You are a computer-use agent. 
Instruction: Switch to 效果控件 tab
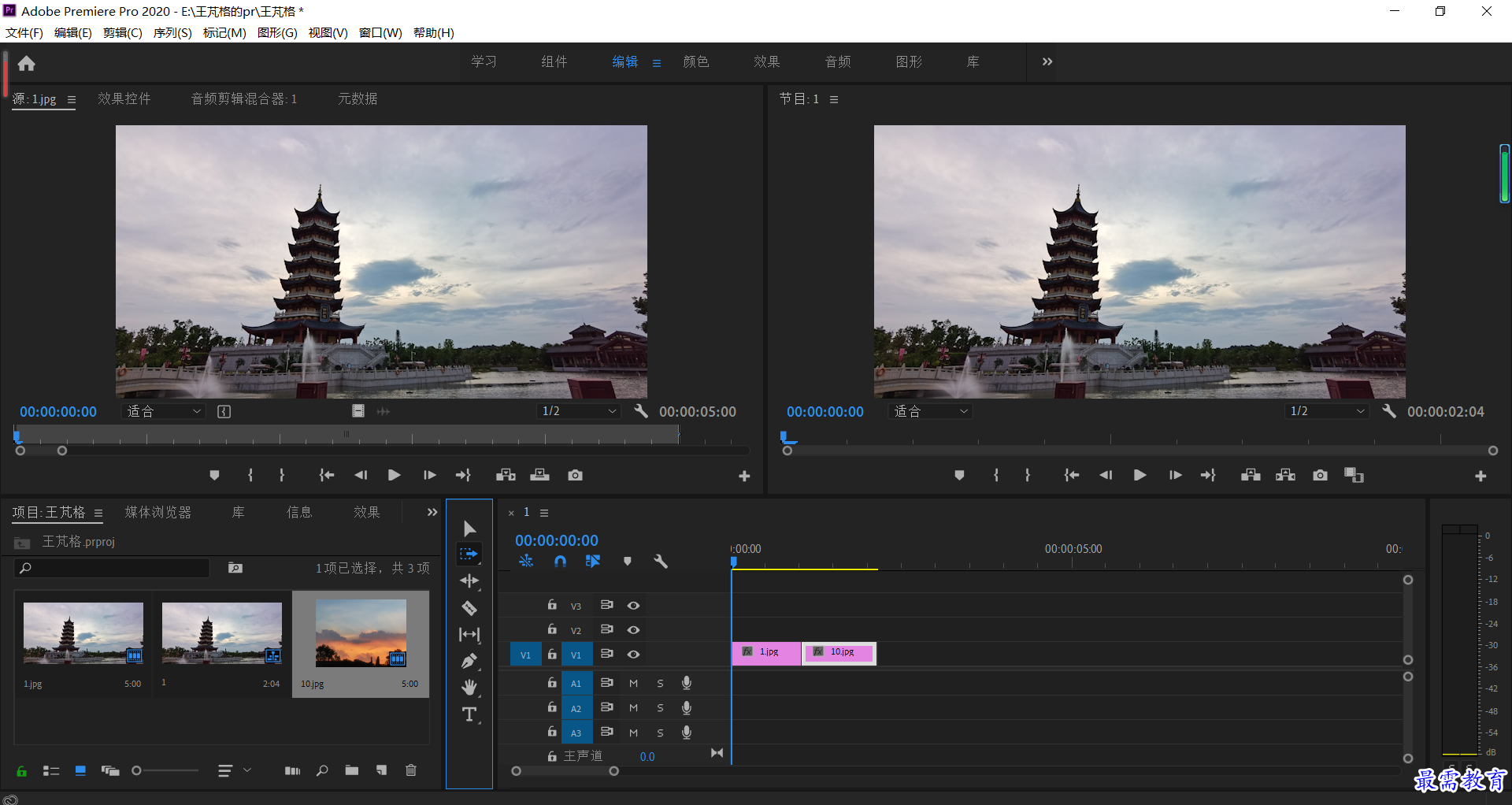coord(124,98)
